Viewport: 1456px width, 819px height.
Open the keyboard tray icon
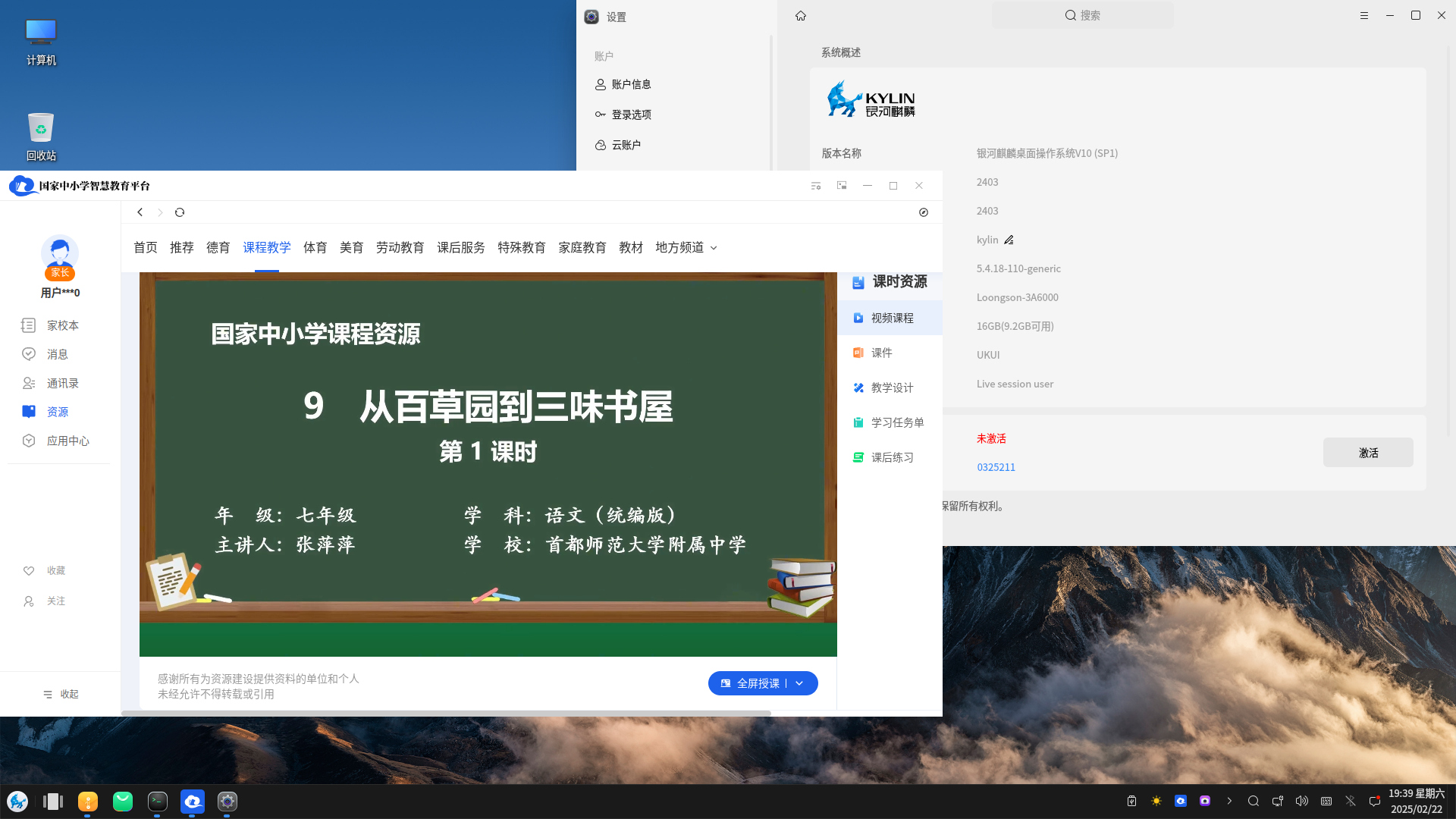1326,801
